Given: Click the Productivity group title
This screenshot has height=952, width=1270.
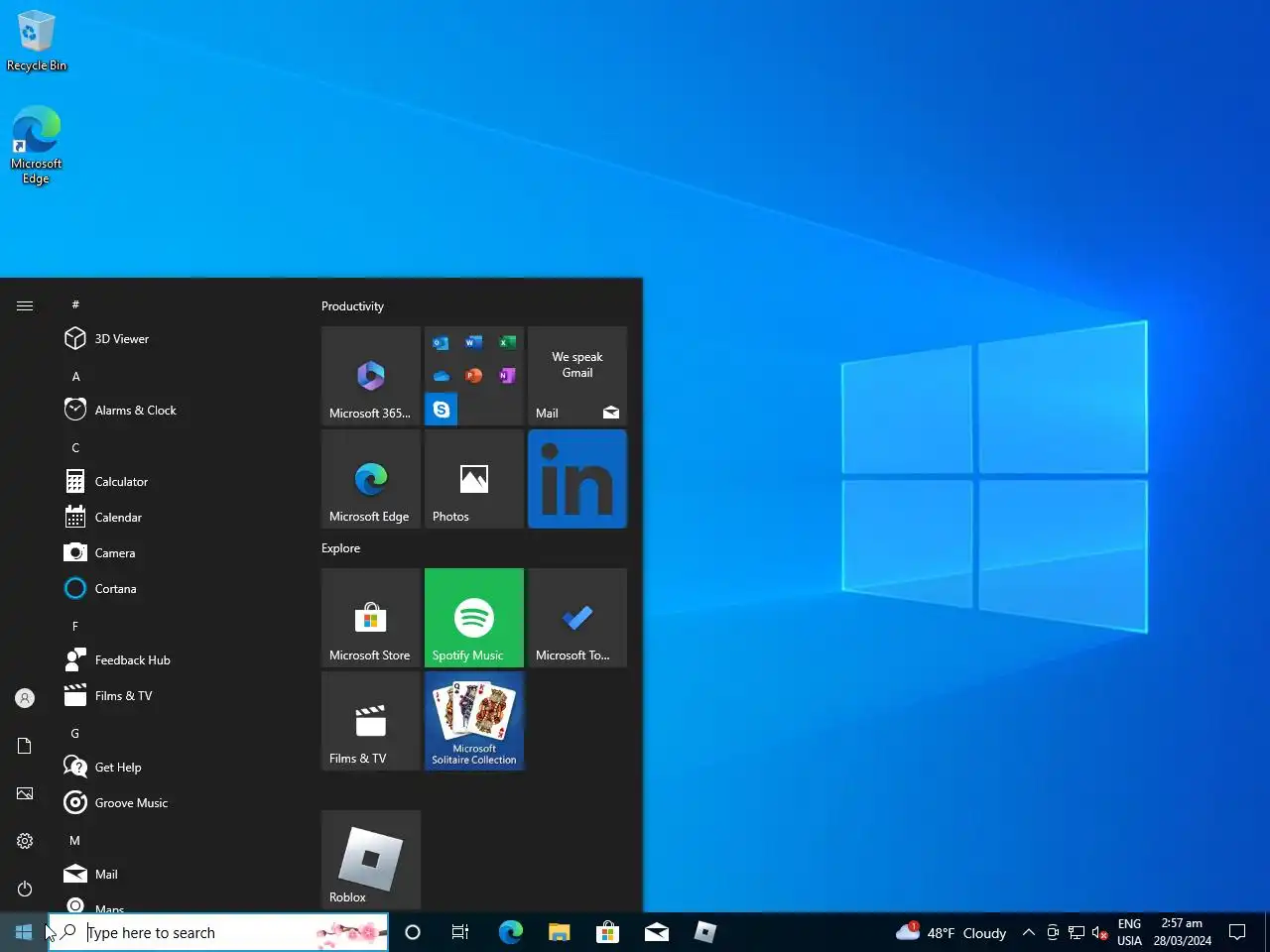Looking at the screenshot, I should [x=352, y=306].
